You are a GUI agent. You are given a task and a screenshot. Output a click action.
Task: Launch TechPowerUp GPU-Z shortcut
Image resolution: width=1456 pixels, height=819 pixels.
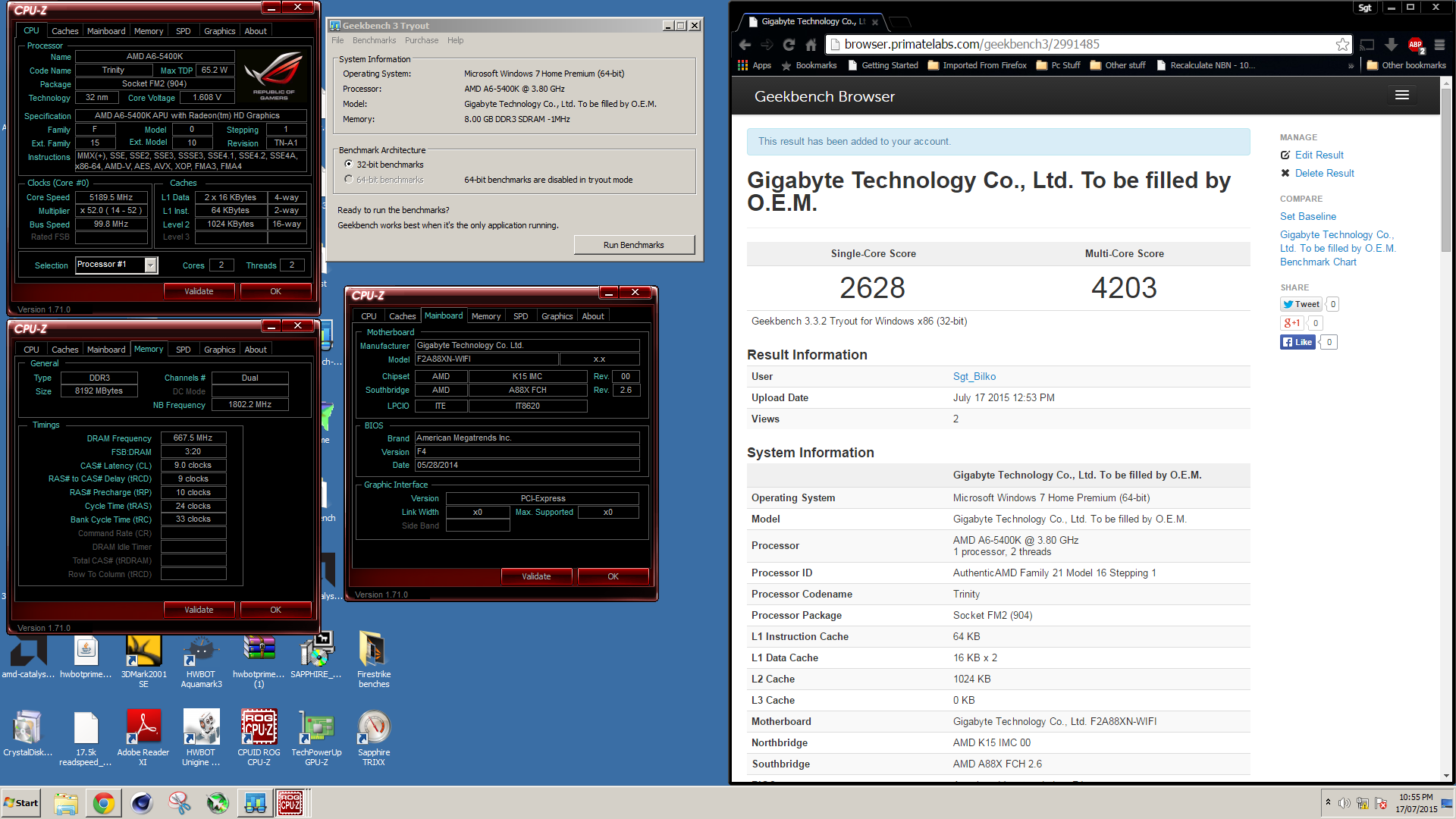[316, 739]
